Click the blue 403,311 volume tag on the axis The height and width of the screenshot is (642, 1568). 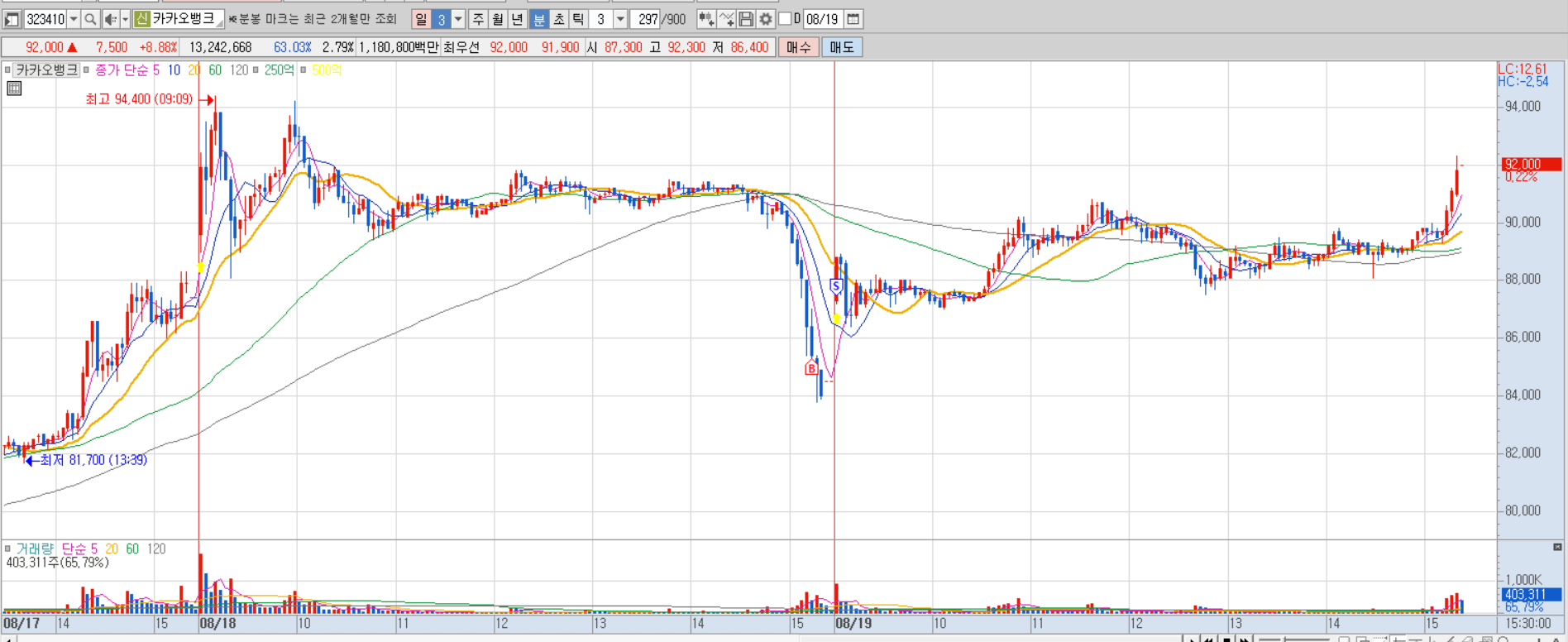coord(1531,594)
